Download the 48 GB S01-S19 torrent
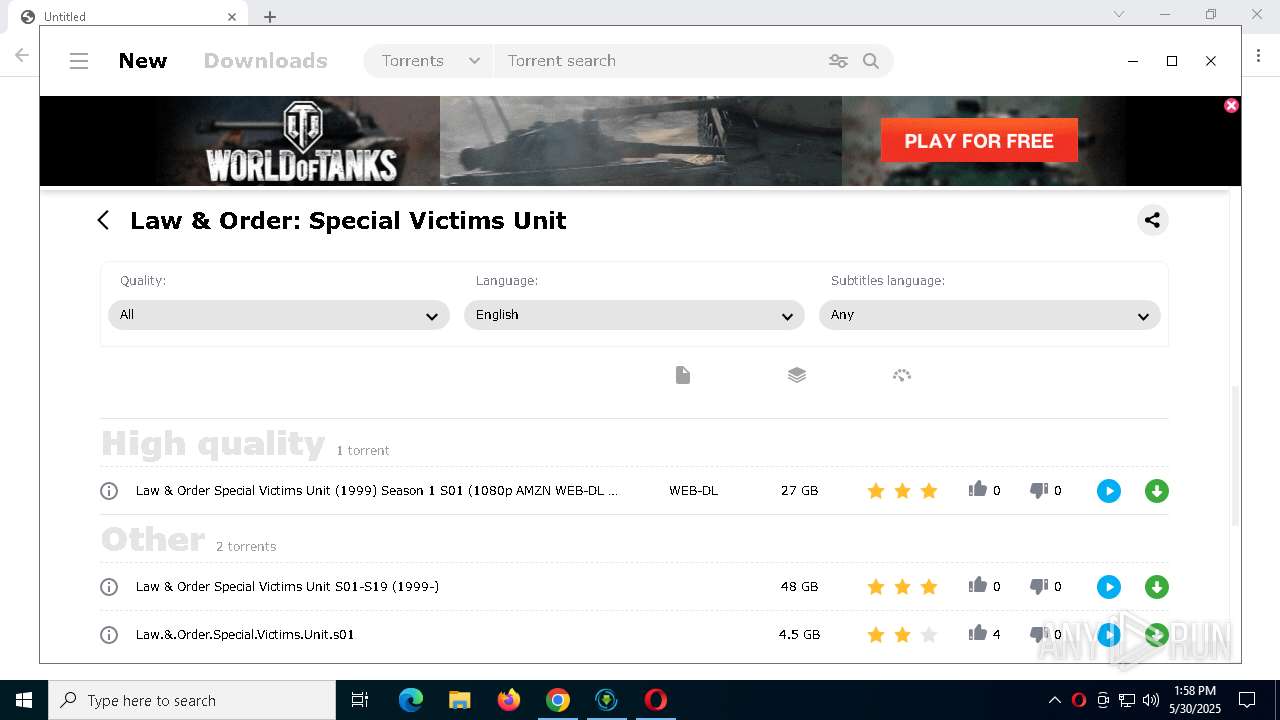The width and height of the screenshot is (1280, 720). click(1157, 587)
